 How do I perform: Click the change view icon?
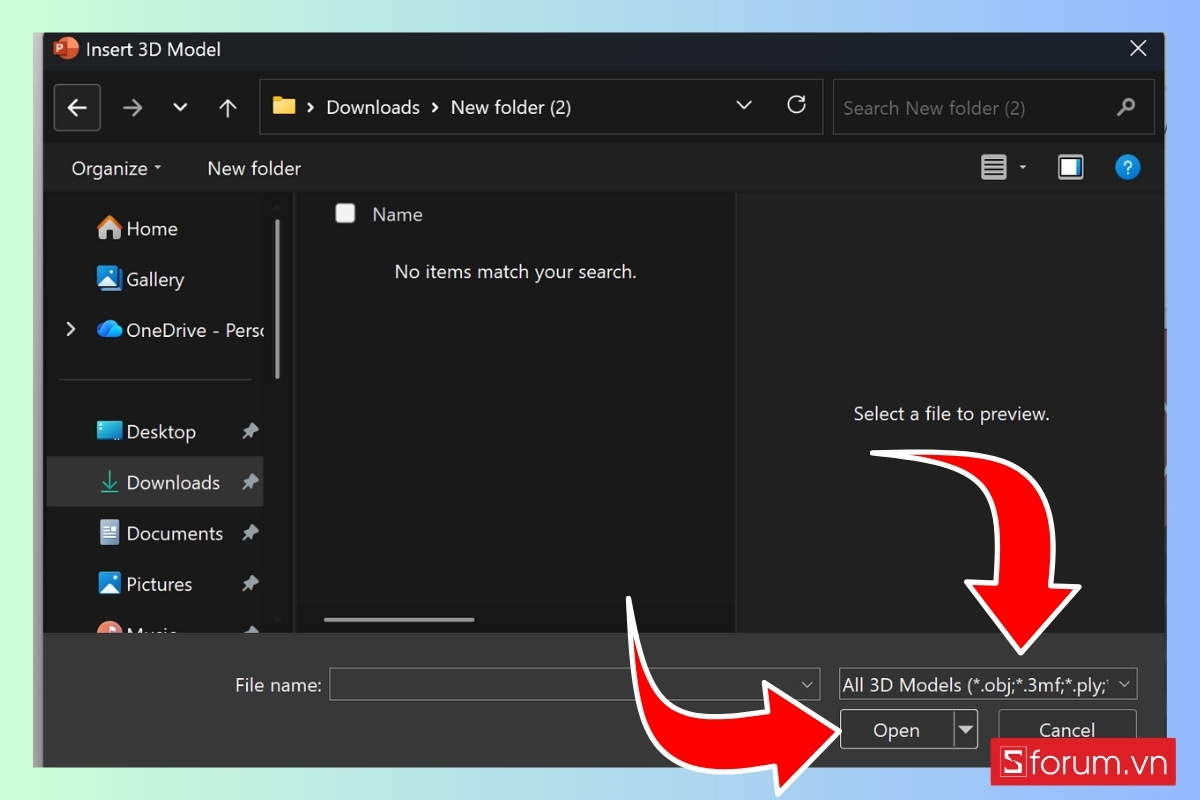(x=995, y=167)
